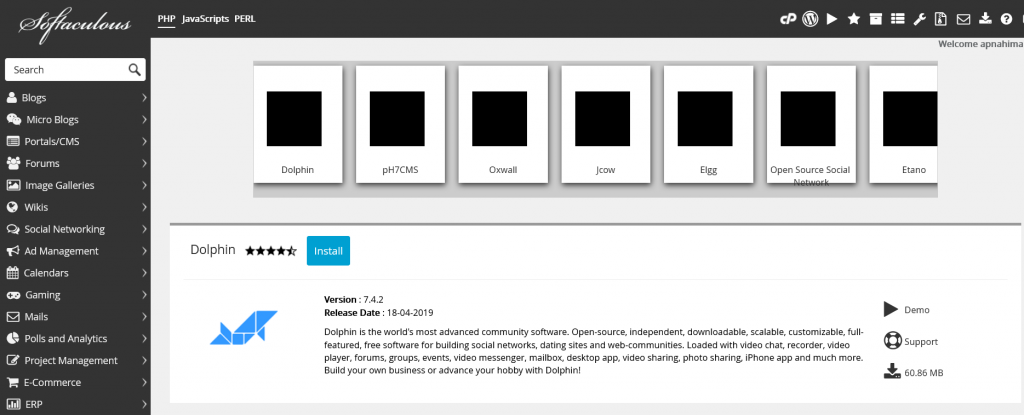Expand the ERP category chevron

pyautogui.click(x=144, y=405)
